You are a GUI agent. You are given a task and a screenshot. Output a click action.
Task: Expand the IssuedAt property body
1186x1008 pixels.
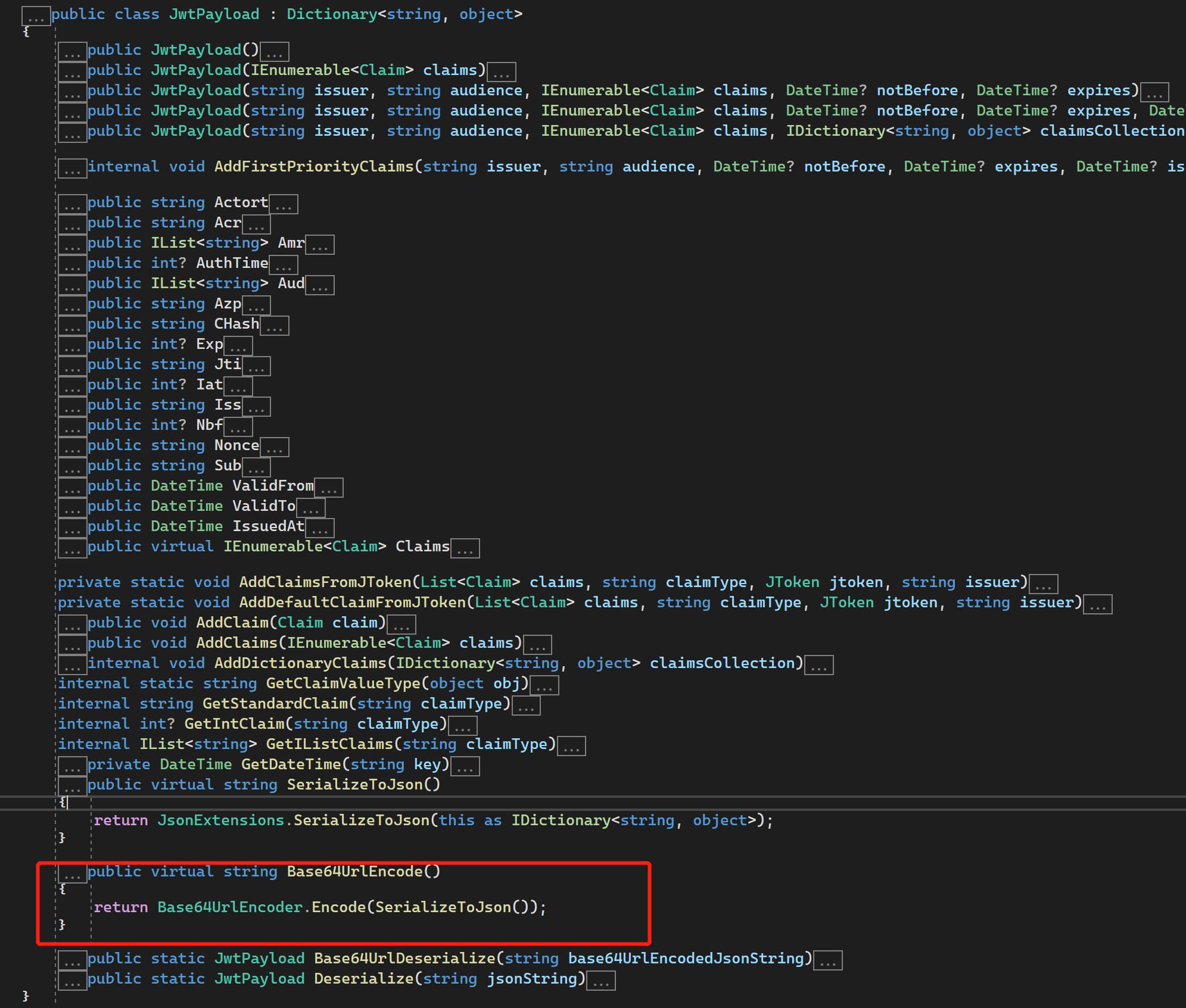tap(320, 528)
